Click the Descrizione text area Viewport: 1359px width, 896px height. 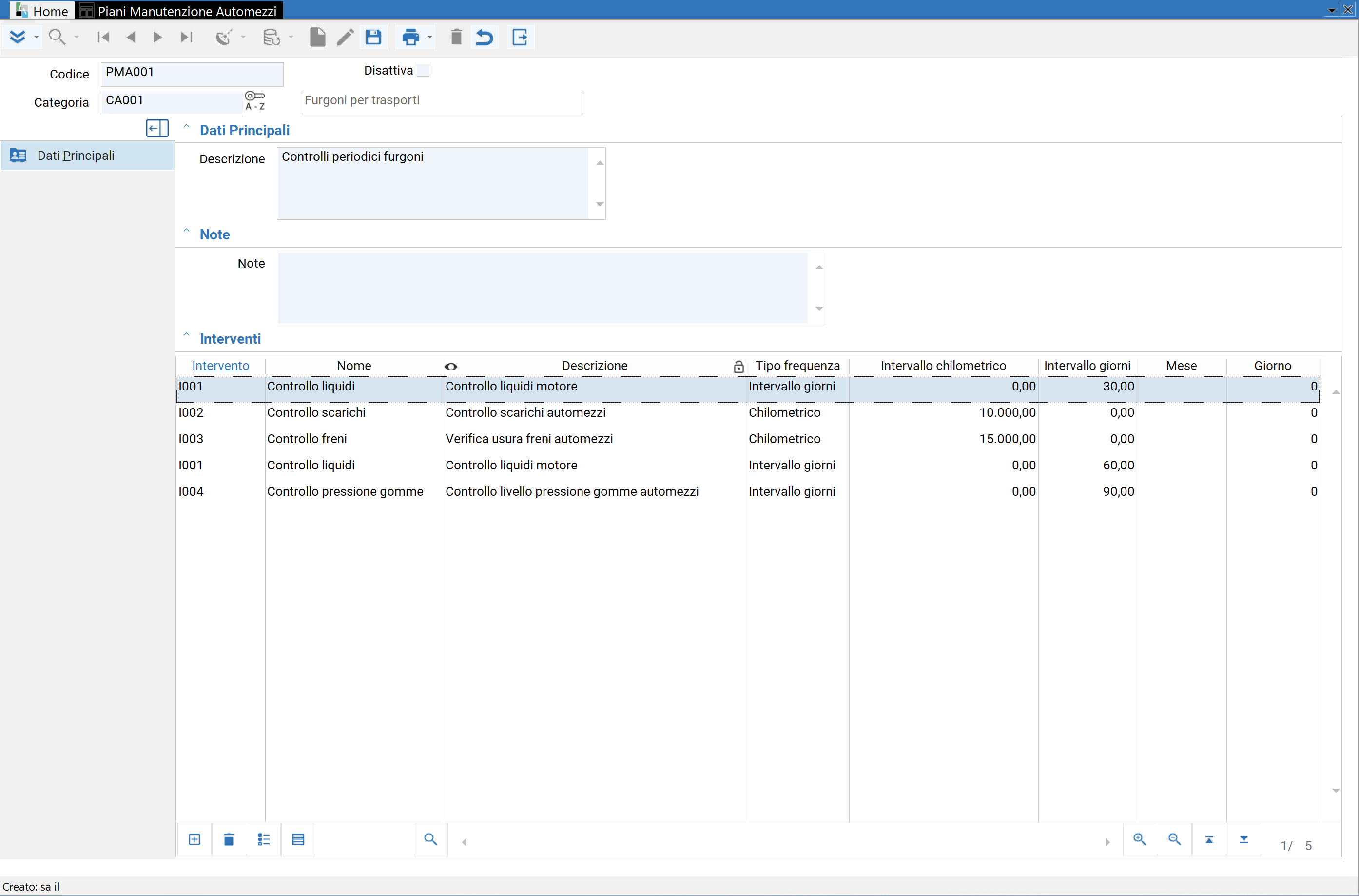433,183
